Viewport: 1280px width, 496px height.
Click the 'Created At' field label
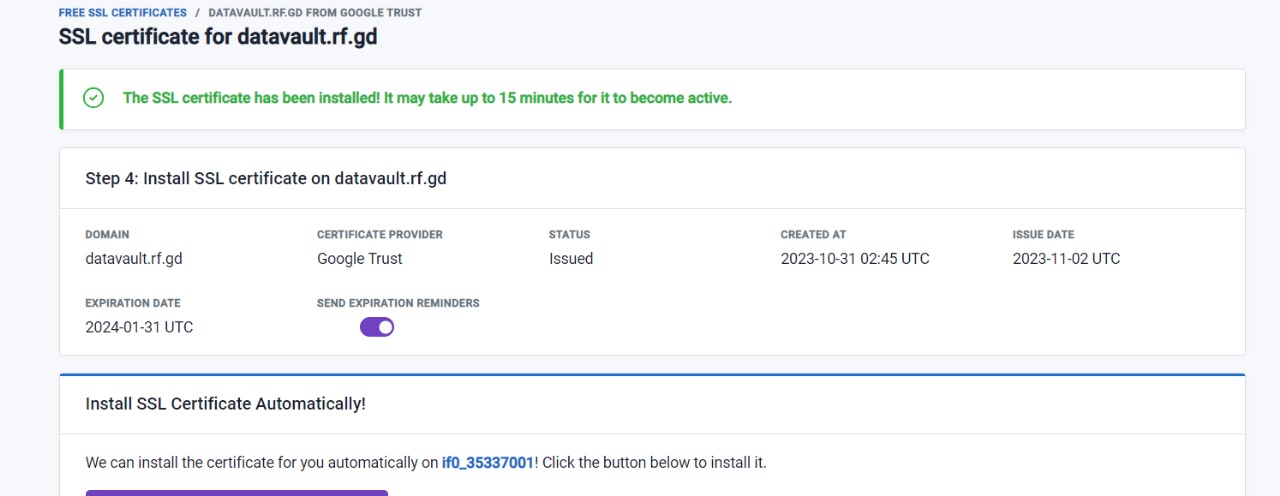[813, 235]
